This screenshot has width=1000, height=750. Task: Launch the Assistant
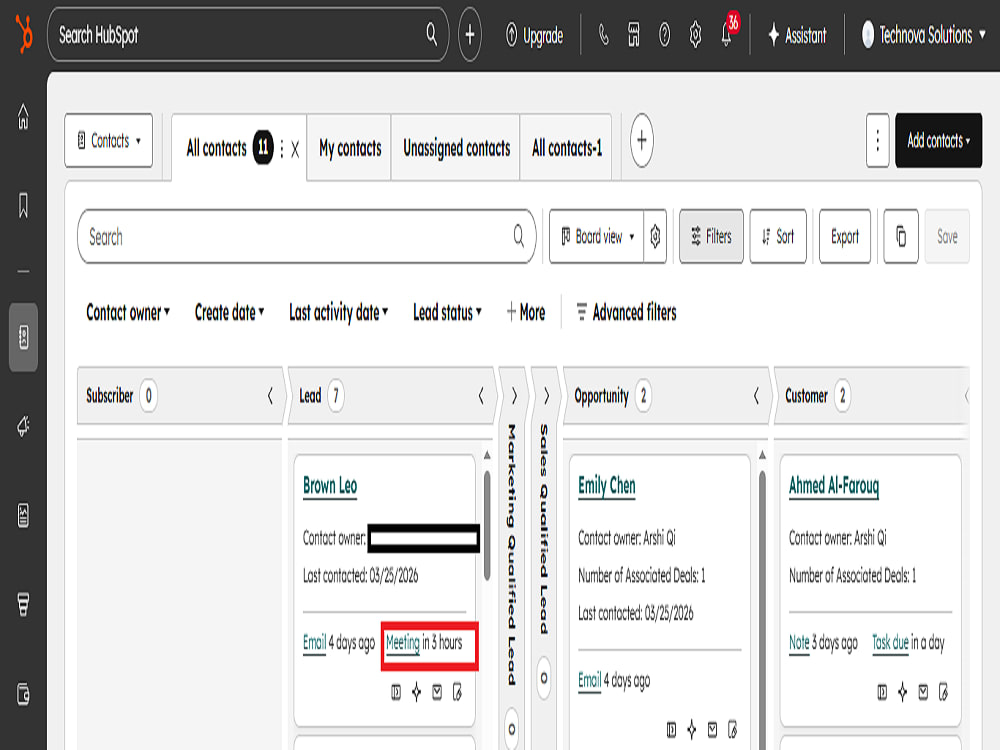(797, 35)
